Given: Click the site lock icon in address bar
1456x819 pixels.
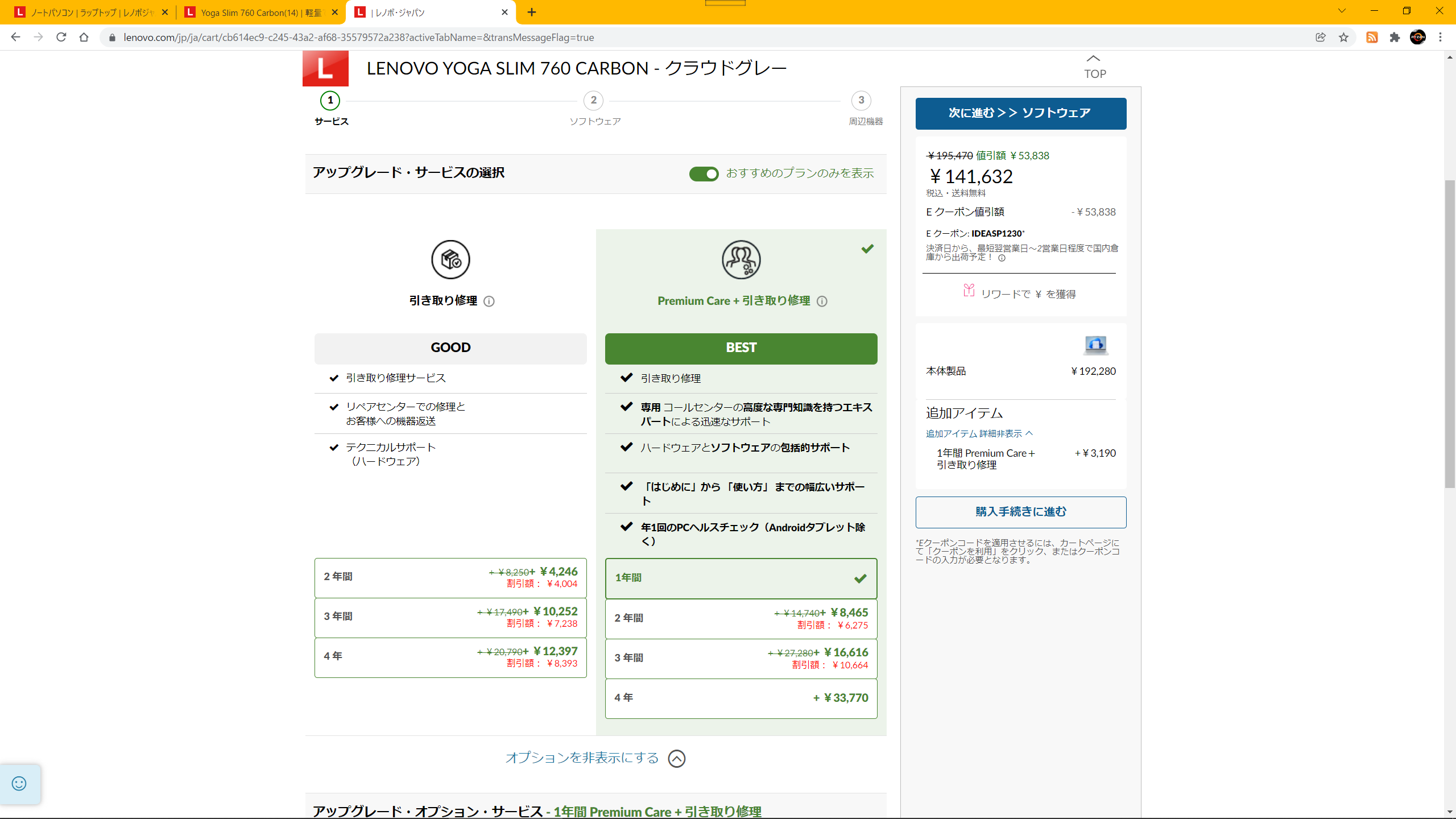Looking at the screenshot, I should click(x=112, y=38).
